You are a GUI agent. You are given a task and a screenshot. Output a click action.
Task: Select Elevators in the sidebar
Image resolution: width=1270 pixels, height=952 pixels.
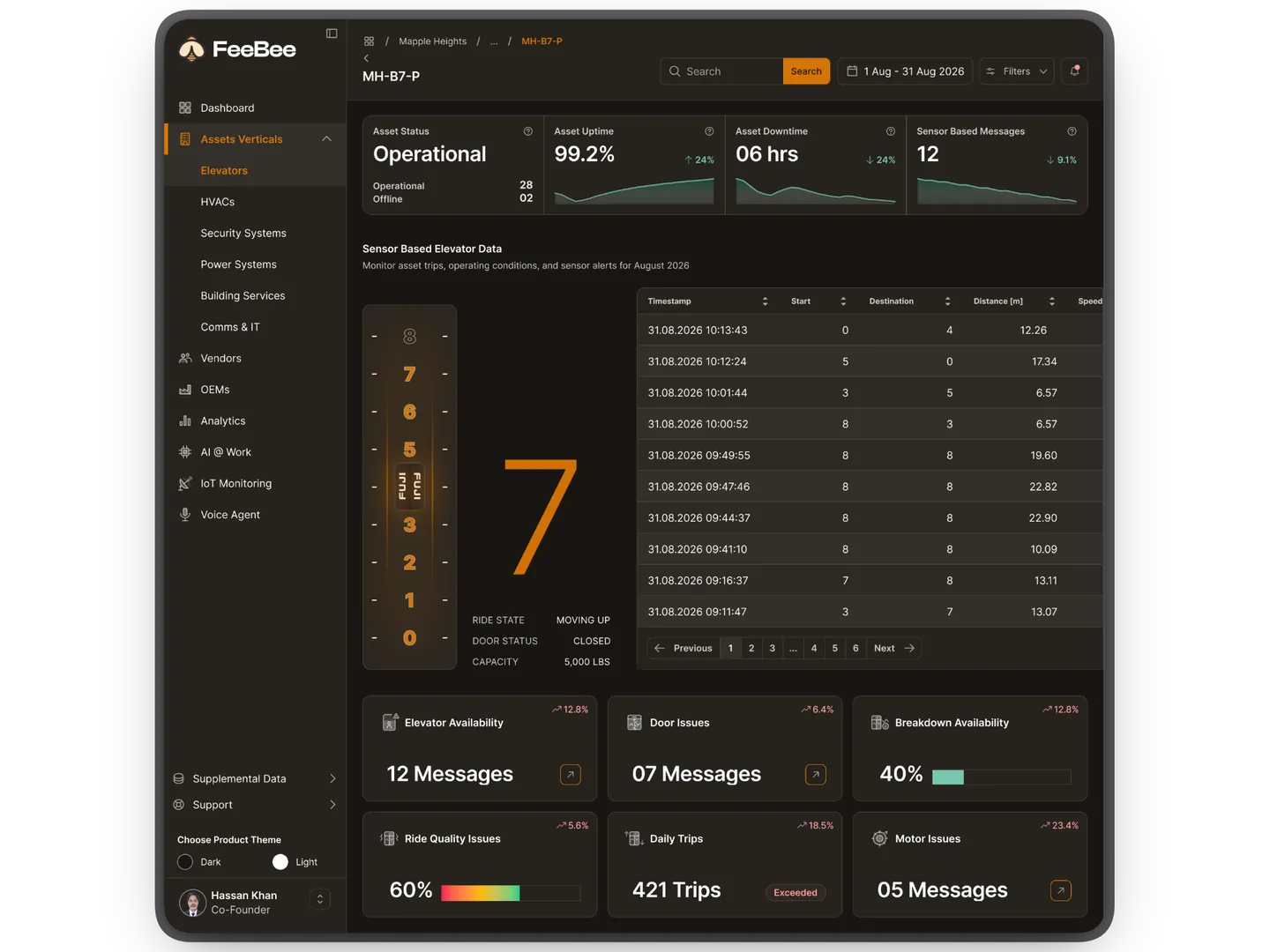[x=256, y=170]
